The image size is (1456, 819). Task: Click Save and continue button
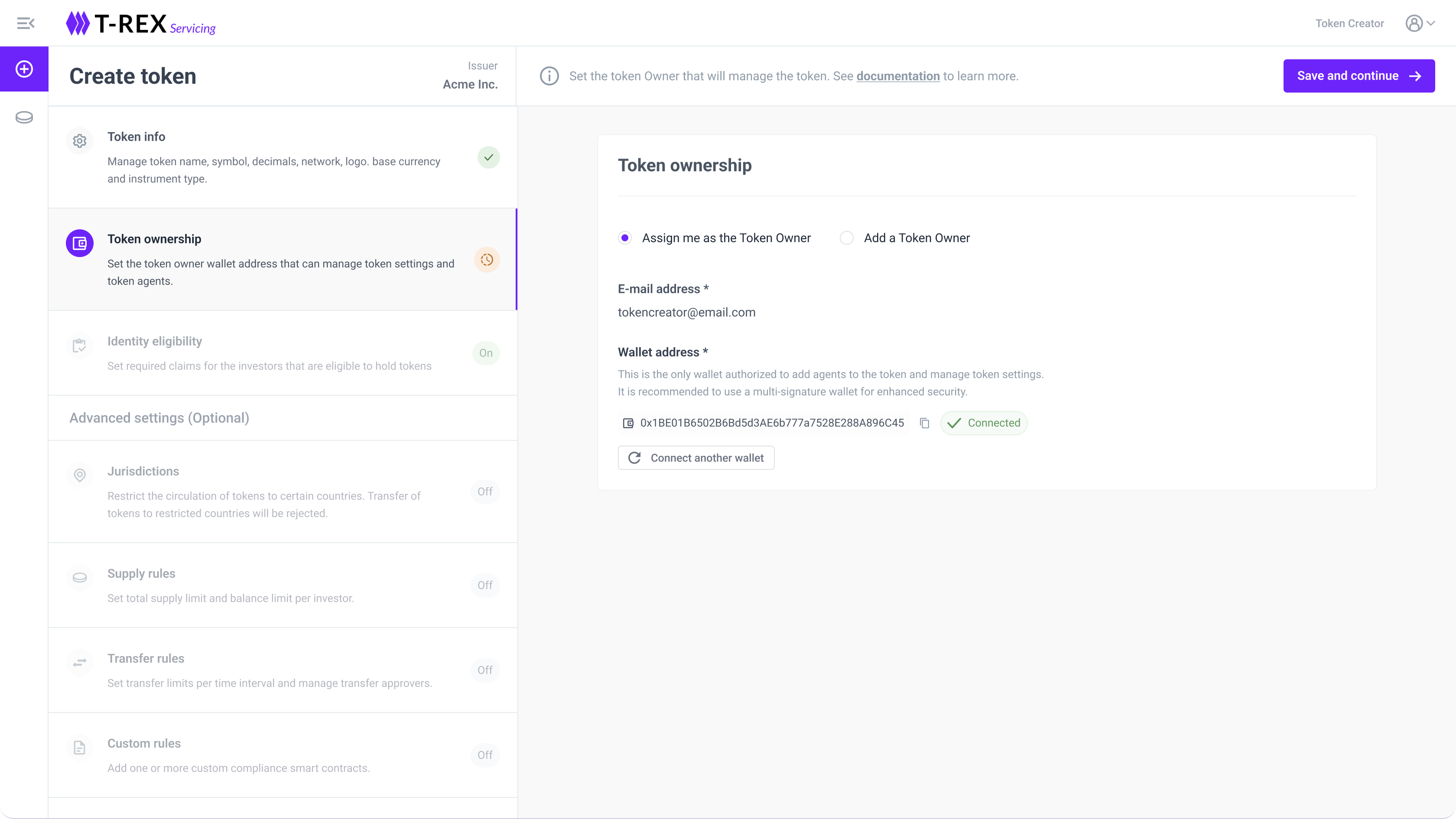click(1358, 76)
